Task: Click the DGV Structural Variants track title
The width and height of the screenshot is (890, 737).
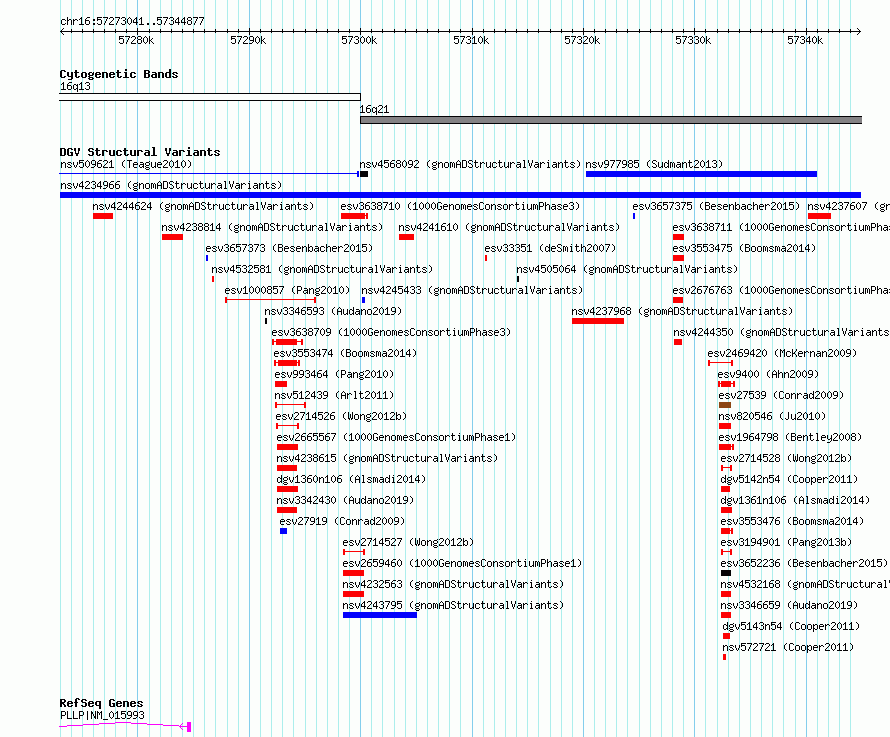Action: 140,152
